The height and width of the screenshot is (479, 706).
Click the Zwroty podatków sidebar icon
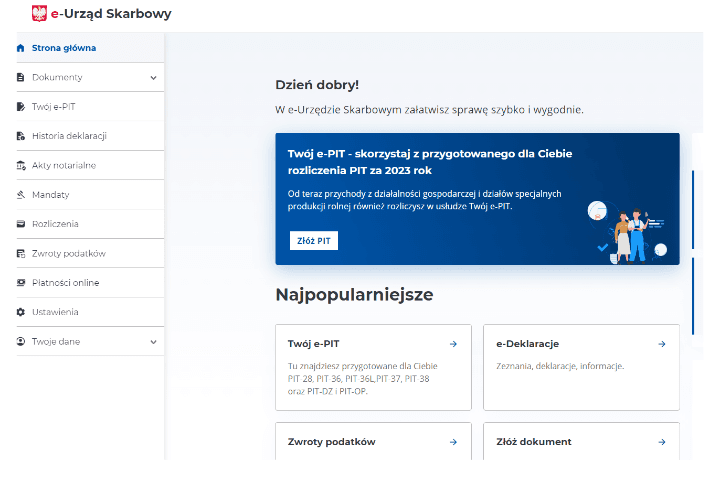tap(20, 253)
